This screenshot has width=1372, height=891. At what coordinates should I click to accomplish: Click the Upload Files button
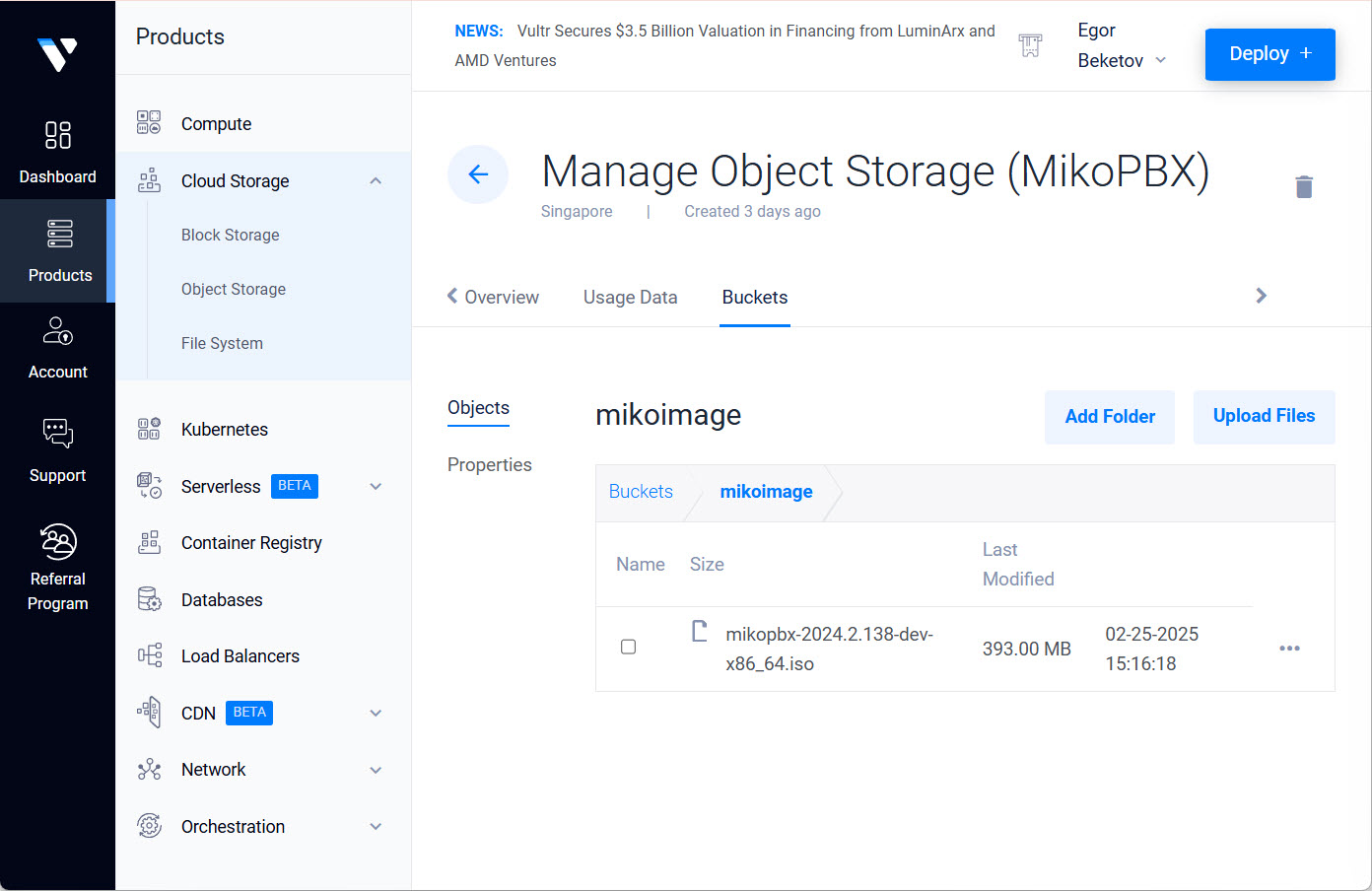(x=1264, y=417)
